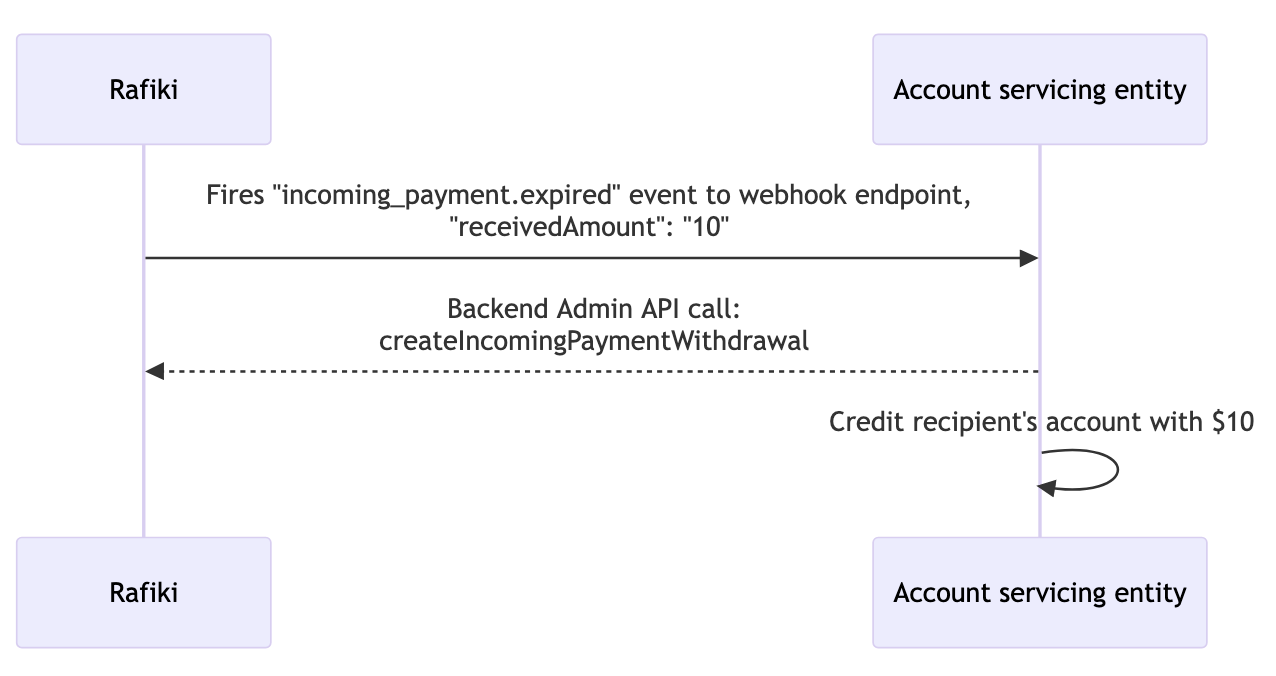Click the bottom Rafiki participant box

pyautogui.click(x=143, y=592)
